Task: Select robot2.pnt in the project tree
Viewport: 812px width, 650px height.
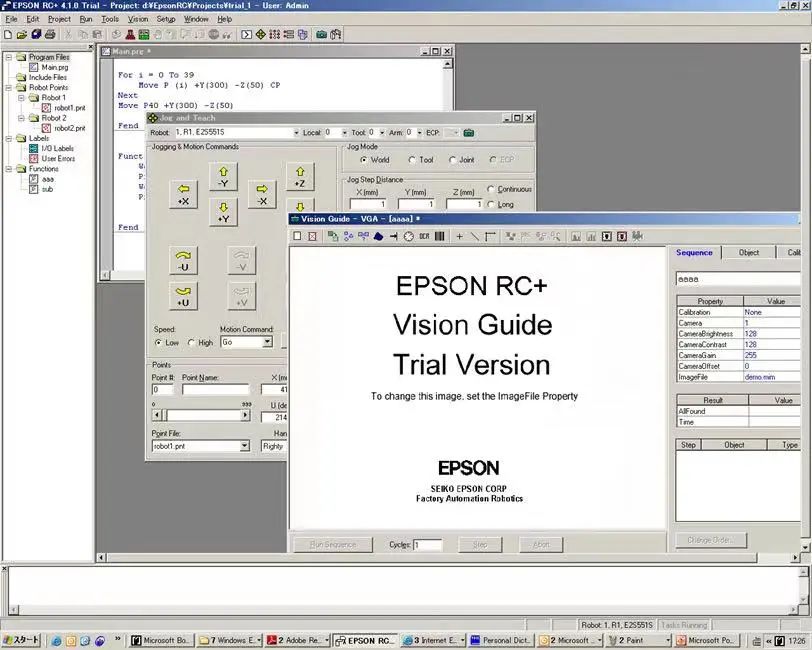Action: 69,128
